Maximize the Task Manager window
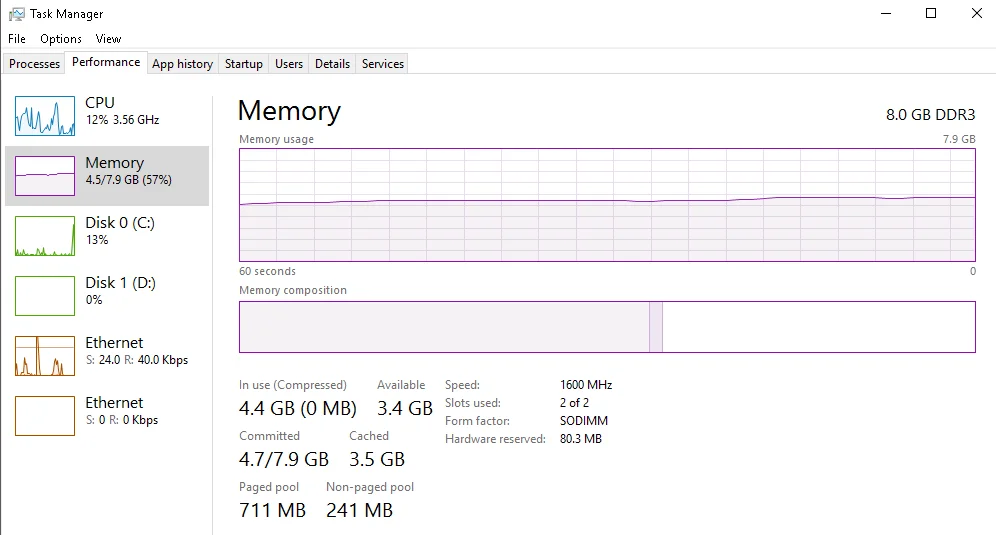The width and height of the screenshot is (996, 535). (x=931, y=14)
